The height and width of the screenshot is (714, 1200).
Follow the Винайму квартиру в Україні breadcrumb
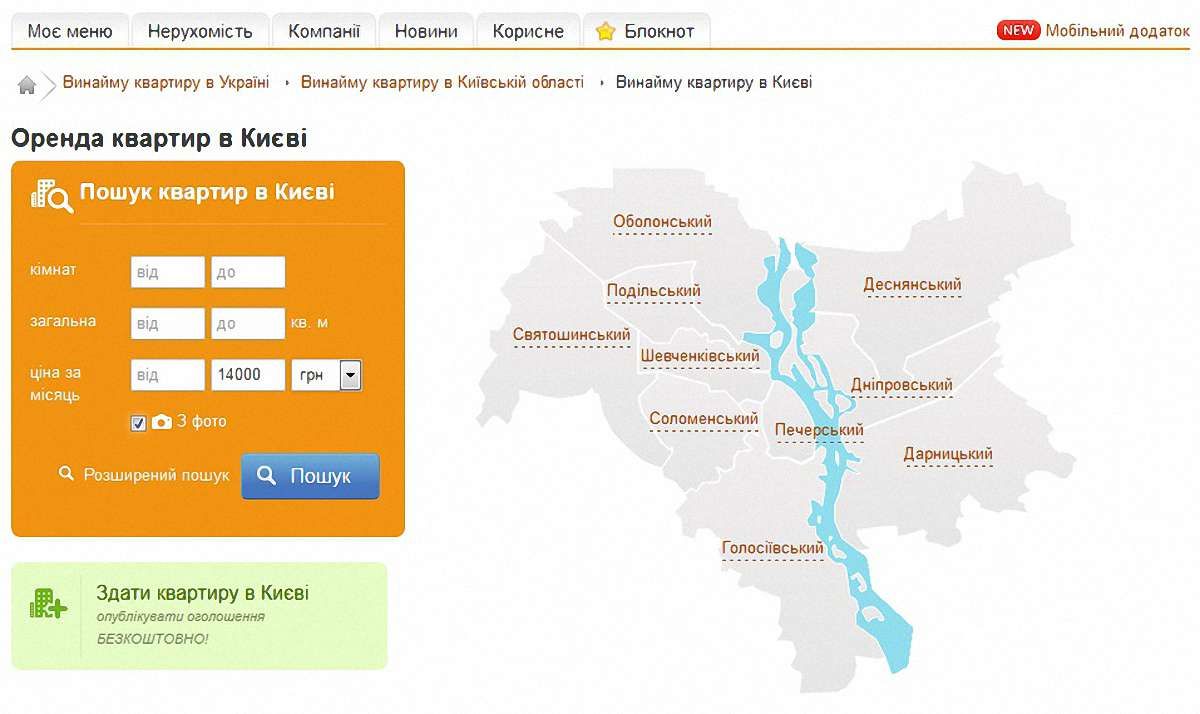(166, 82)
